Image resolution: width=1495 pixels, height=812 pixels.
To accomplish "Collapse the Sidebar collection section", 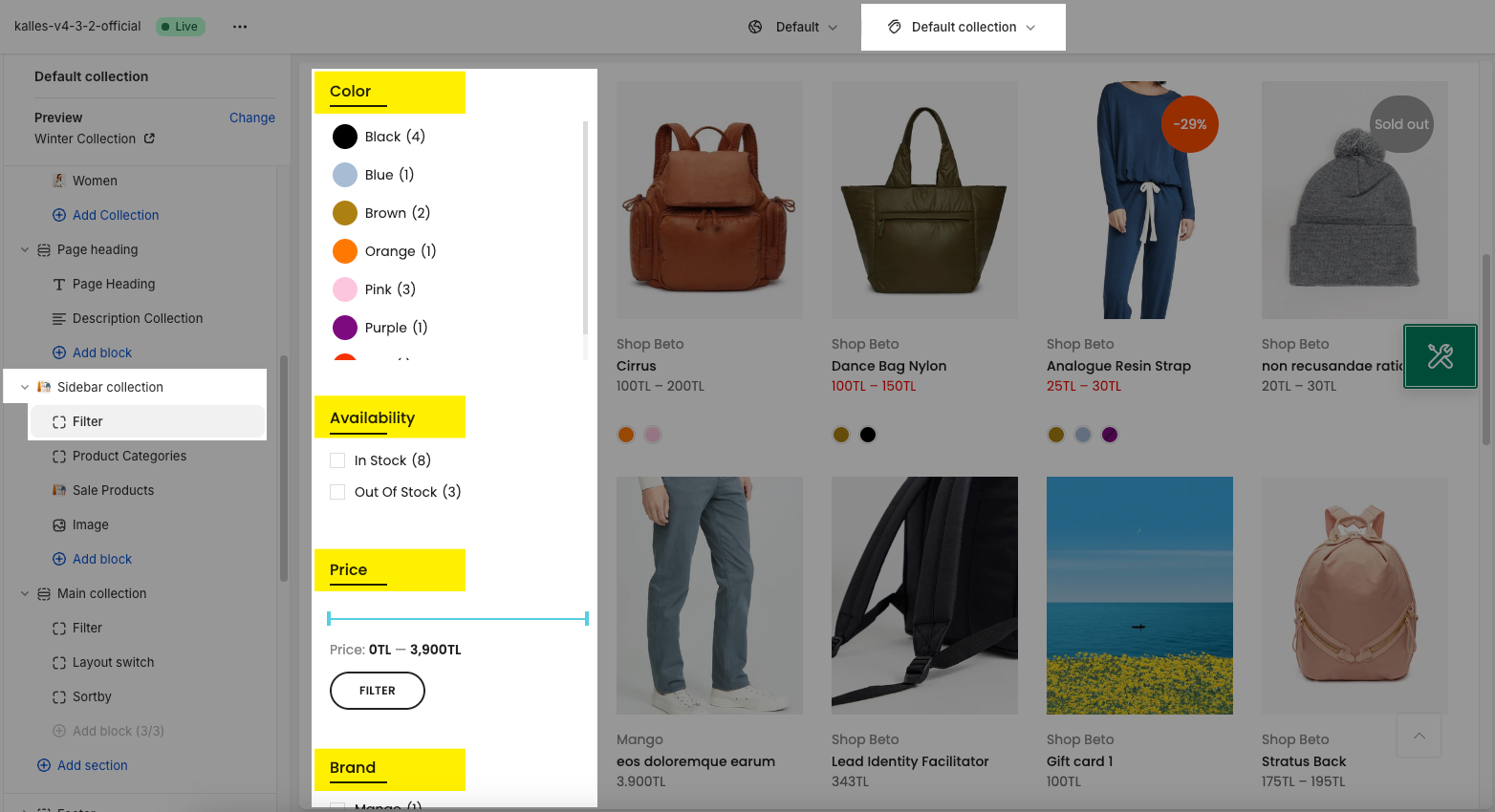I will [25, 387].
